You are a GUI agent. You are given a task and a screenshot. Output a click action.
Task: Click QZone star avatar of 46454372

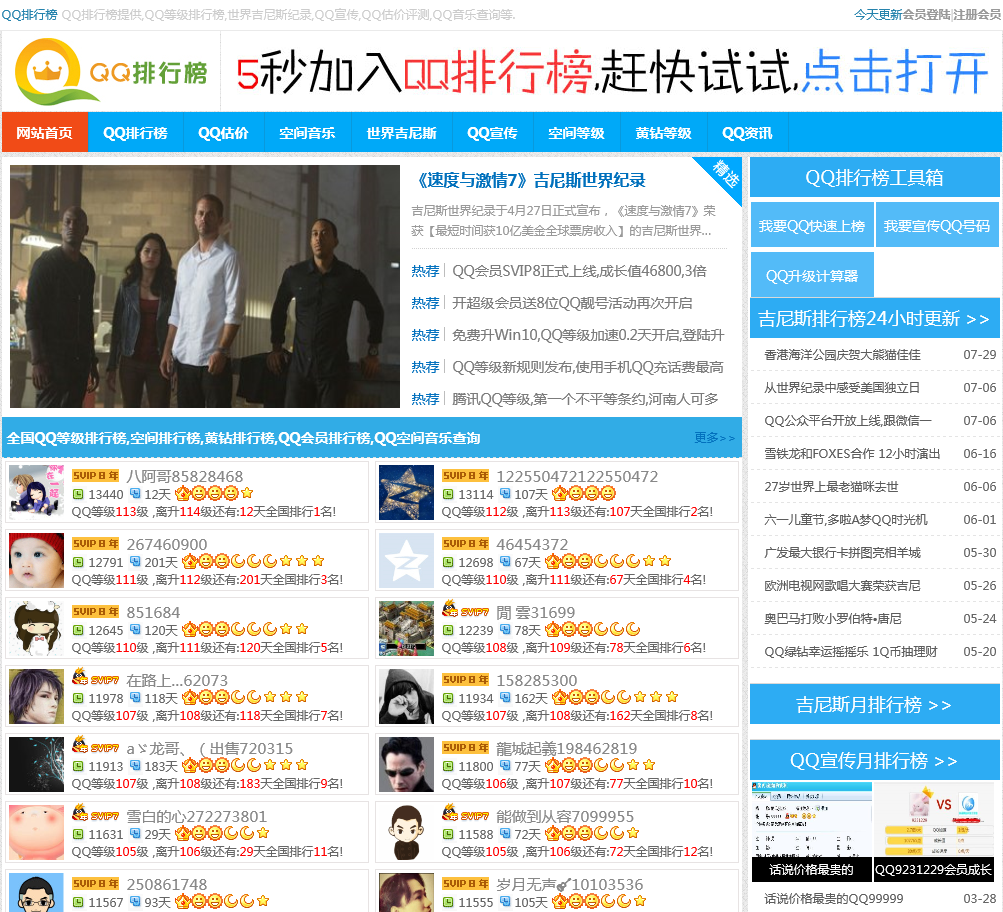pos(406,560)
